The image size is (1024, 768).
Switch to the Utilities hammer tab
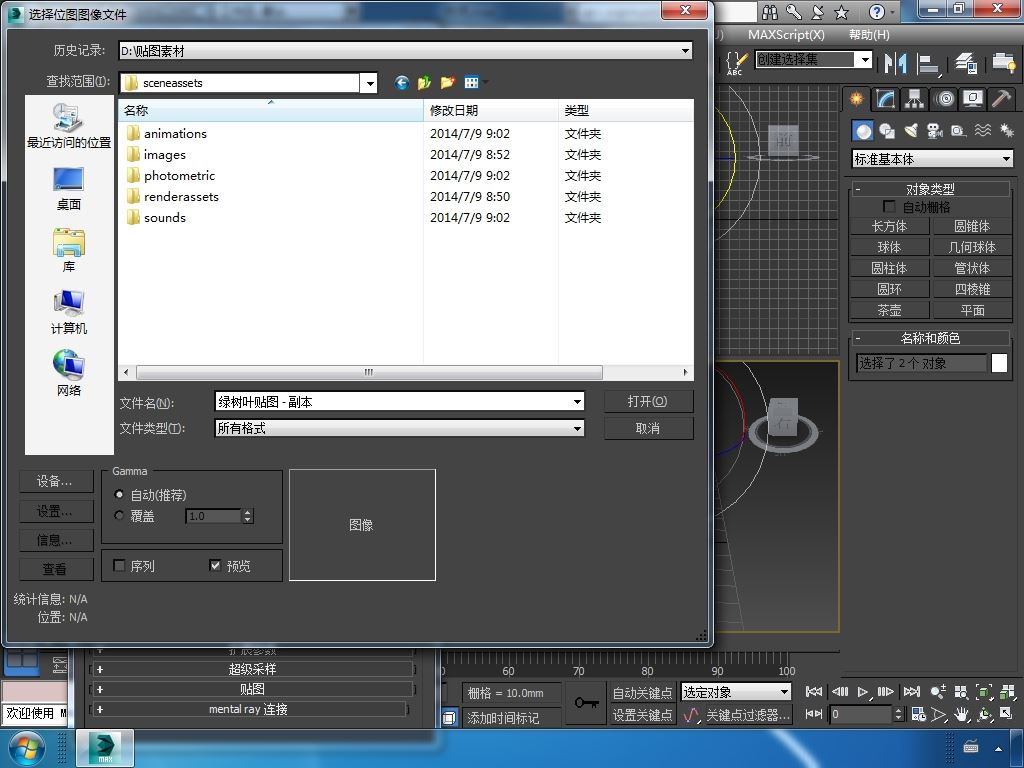tap(1001, 99)
